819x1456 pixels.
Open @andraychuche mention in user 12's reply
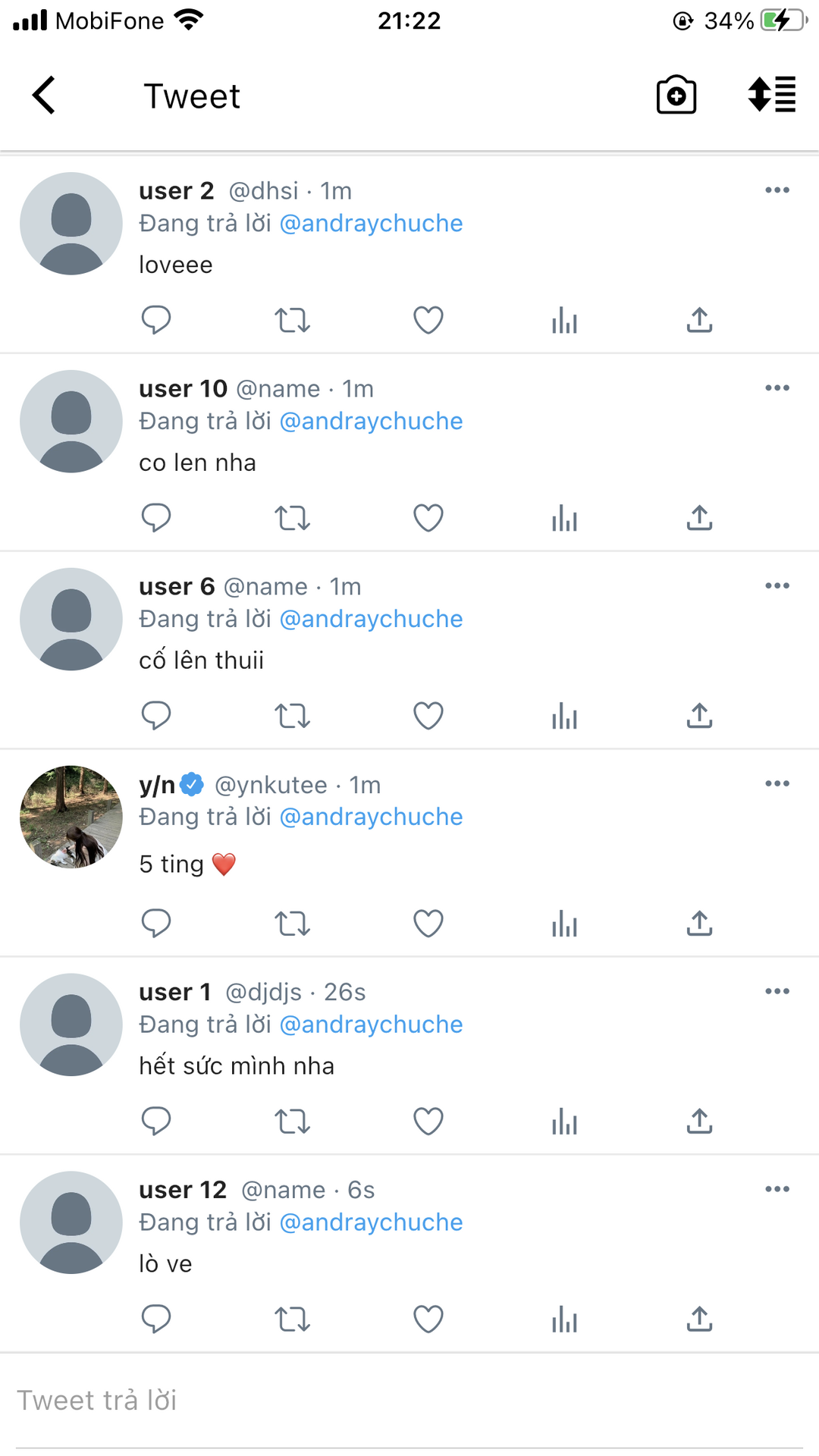pyautogui.click(x=371, y=1222)
